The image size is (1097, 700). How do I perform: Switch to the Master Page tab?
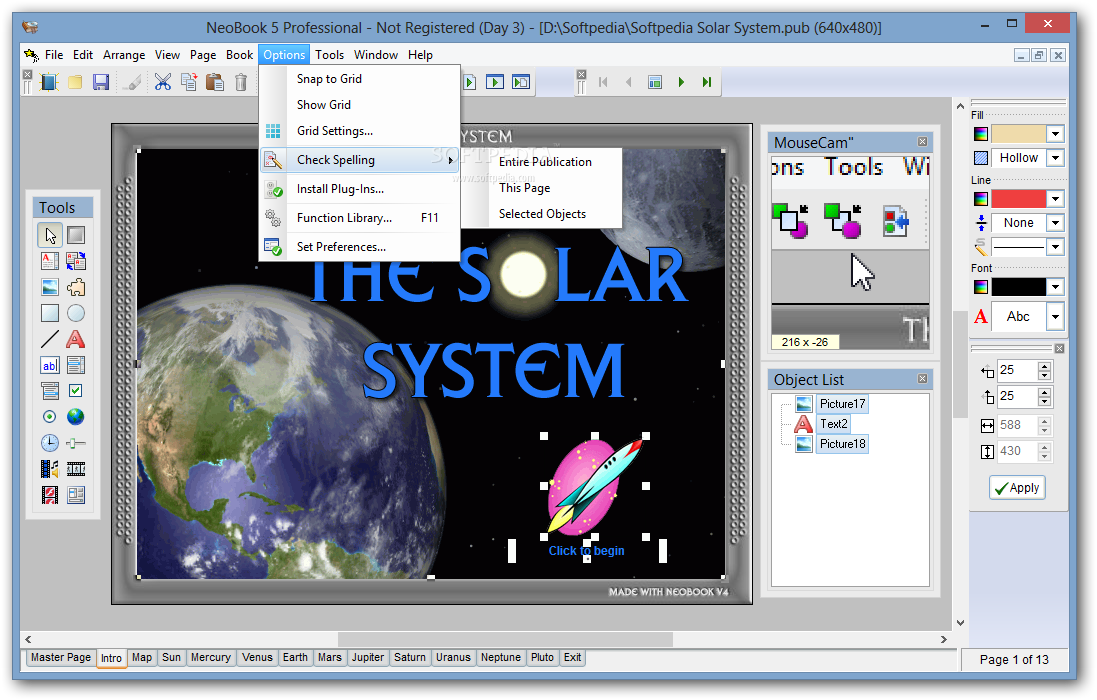(x=60, y=657)
